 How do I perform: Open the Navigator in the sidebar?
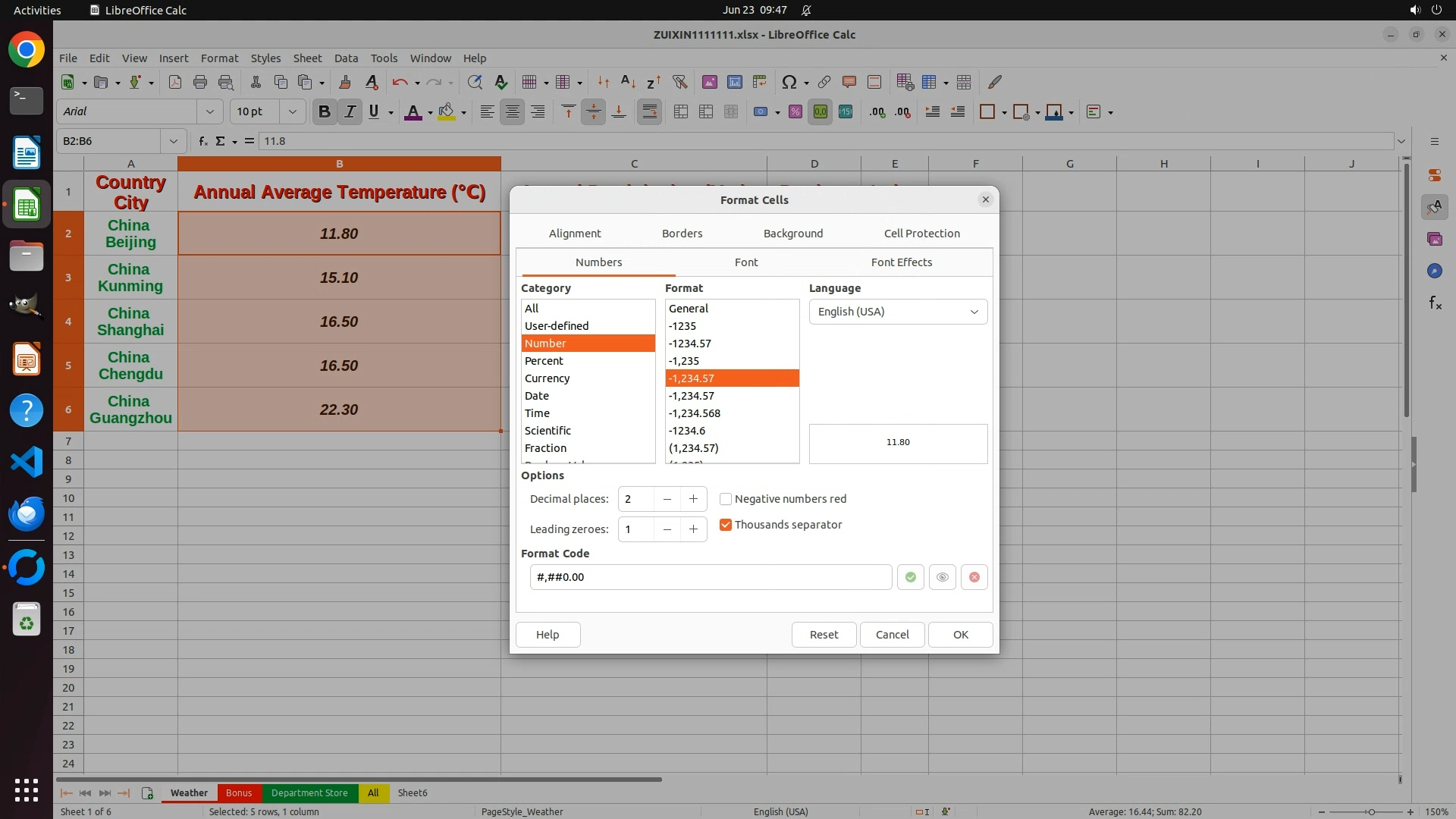[1434, 271]
